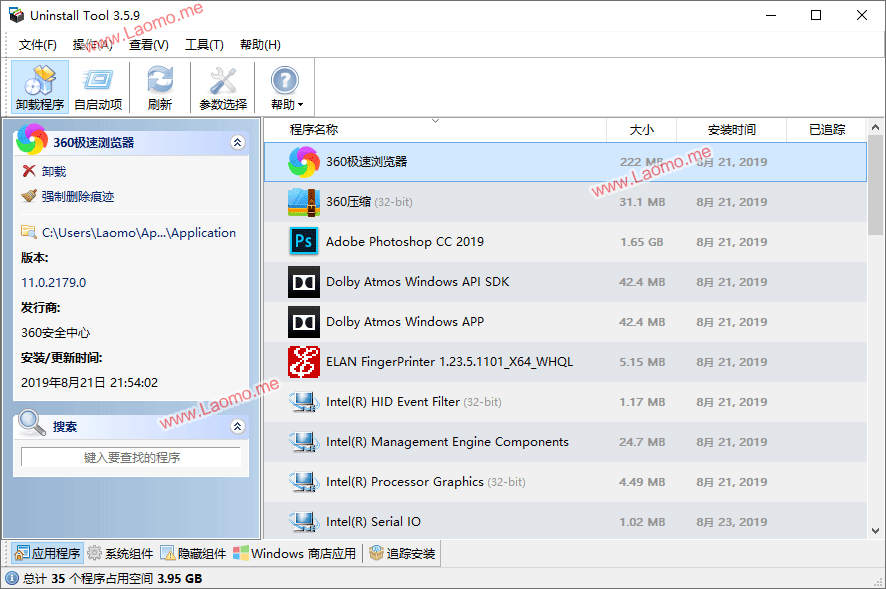Click version number 11.0.2179.0

click(x=54, y=282)
